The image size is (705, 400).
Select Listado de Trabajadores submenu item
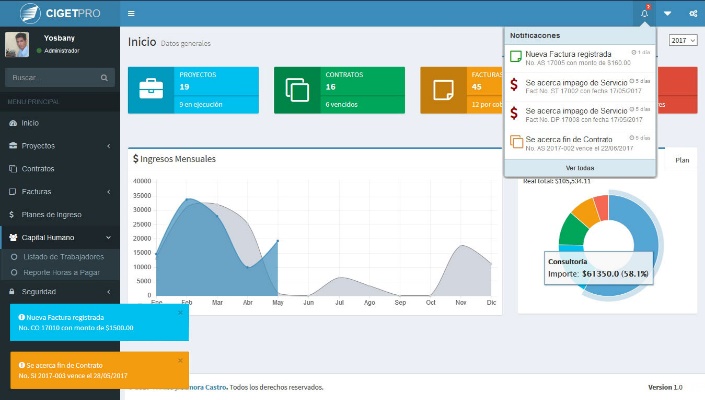click(x=63, y=256)
